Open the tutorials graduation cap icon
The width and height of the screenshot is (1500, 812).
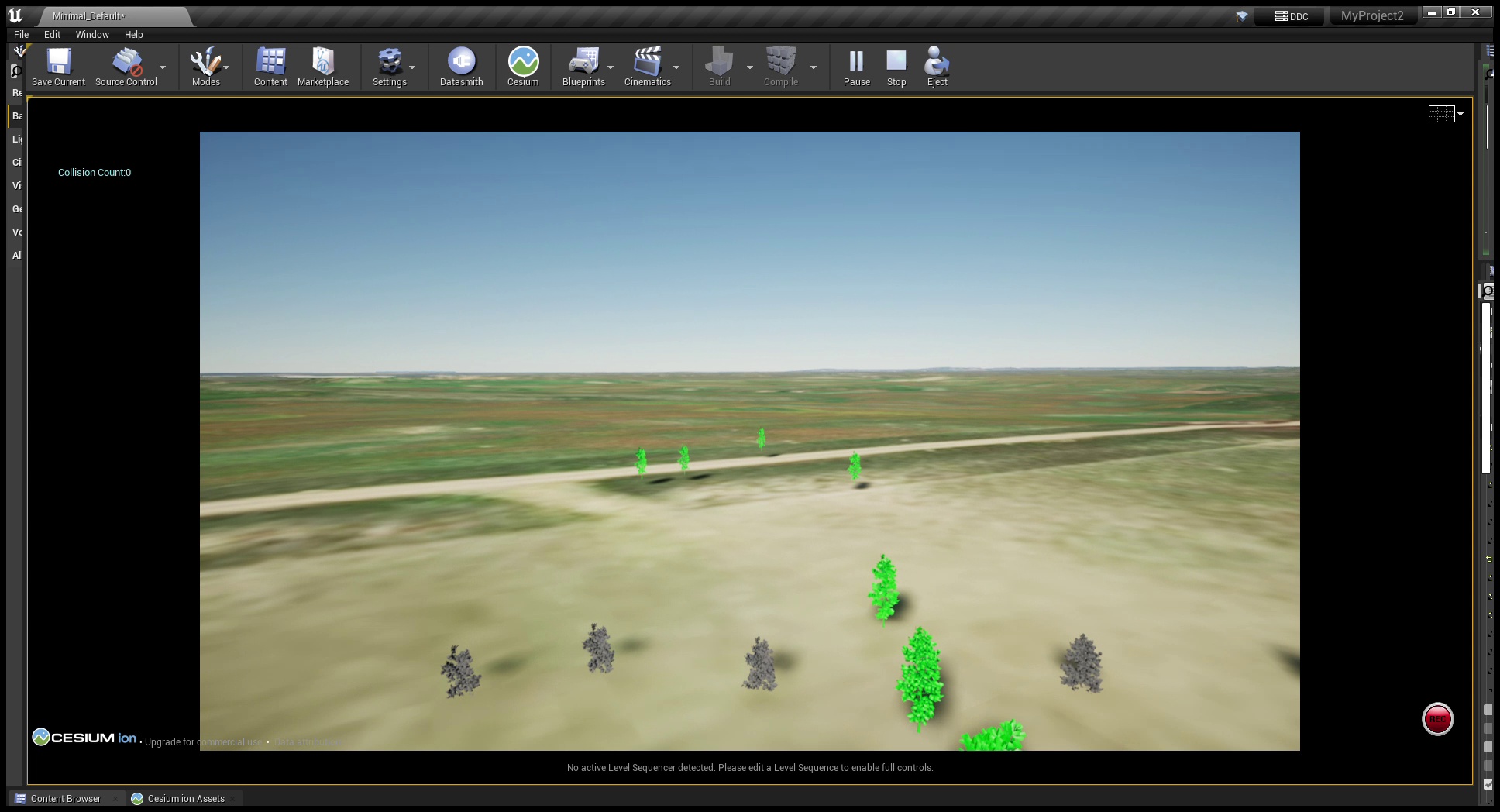1241,16
